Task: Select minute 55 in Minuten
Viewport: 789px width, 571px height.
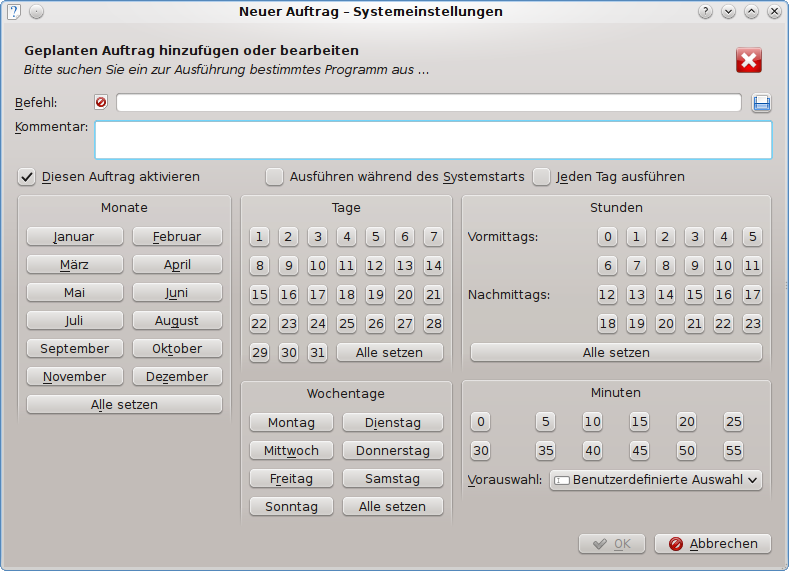Action: 733,450
